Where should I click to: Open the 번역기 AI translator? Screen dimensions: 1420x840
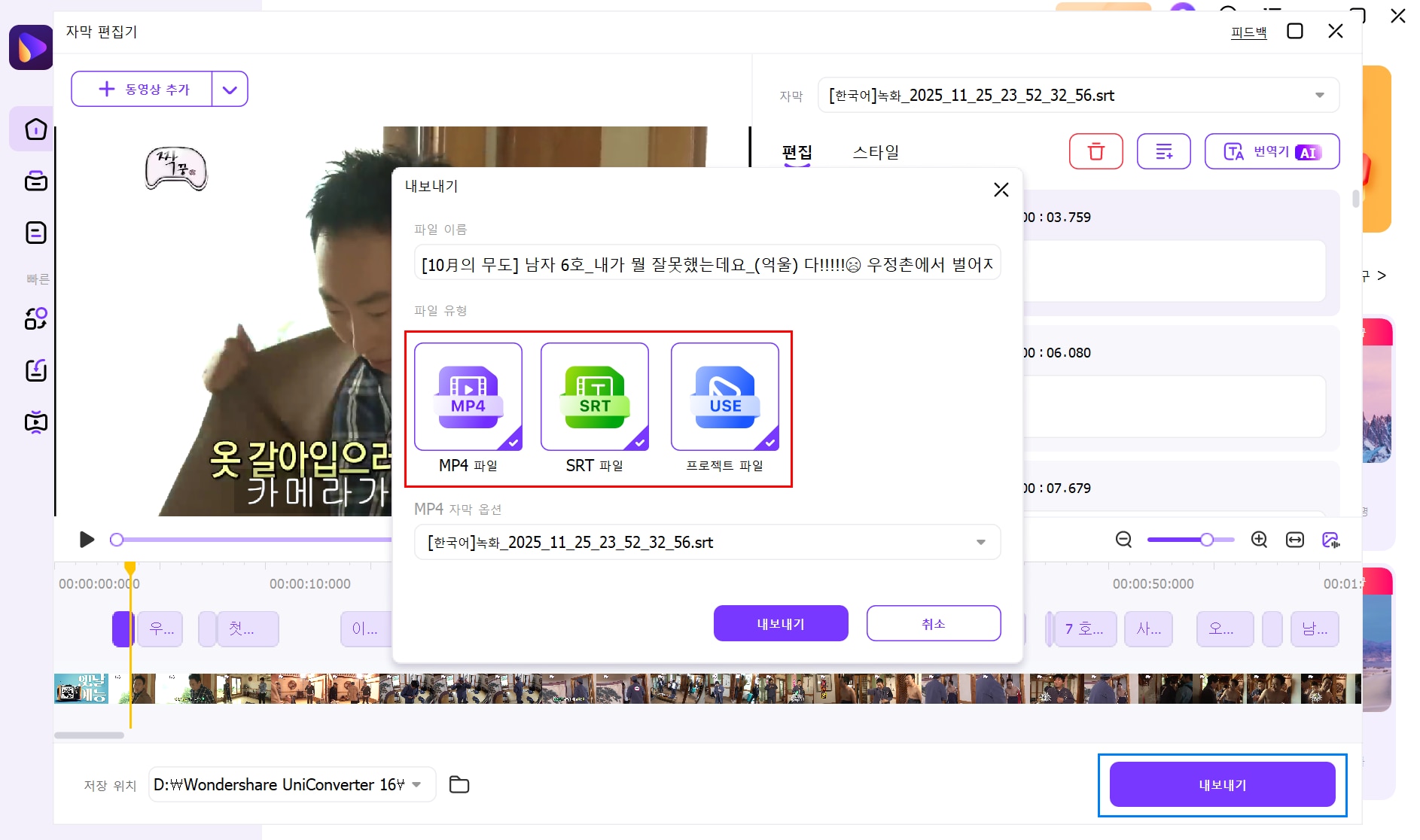click(1271, 151)
